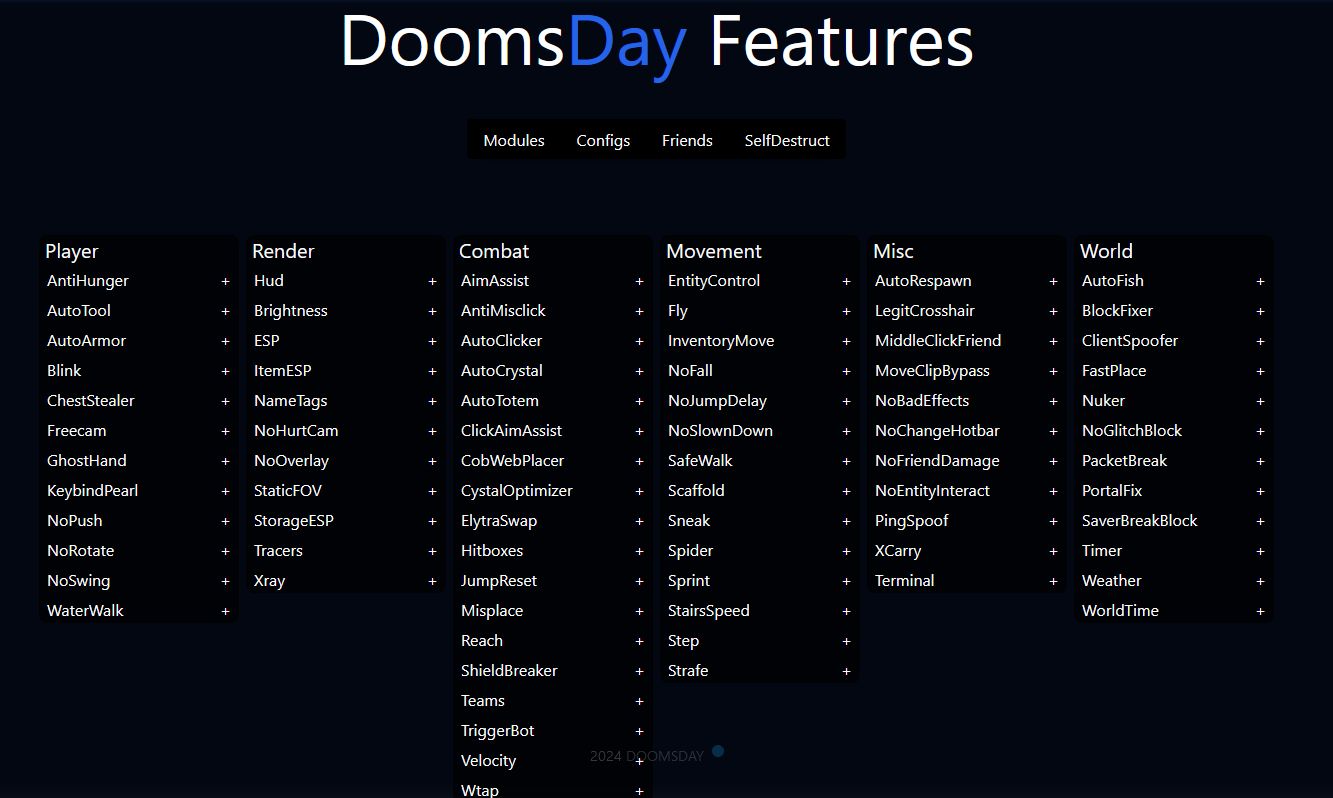1333x798 pixels.
Task: Click the Combat category header
Action: coord(494,251)
